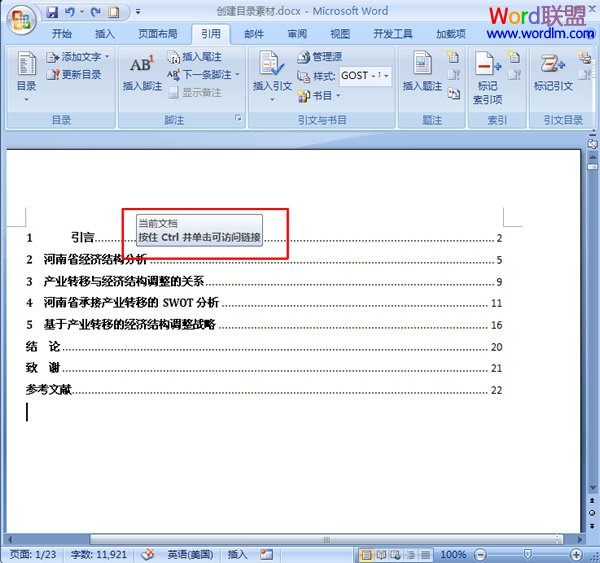Open the undo history dropdown arrow
This screenshot has width=600, height=563.
82,12
